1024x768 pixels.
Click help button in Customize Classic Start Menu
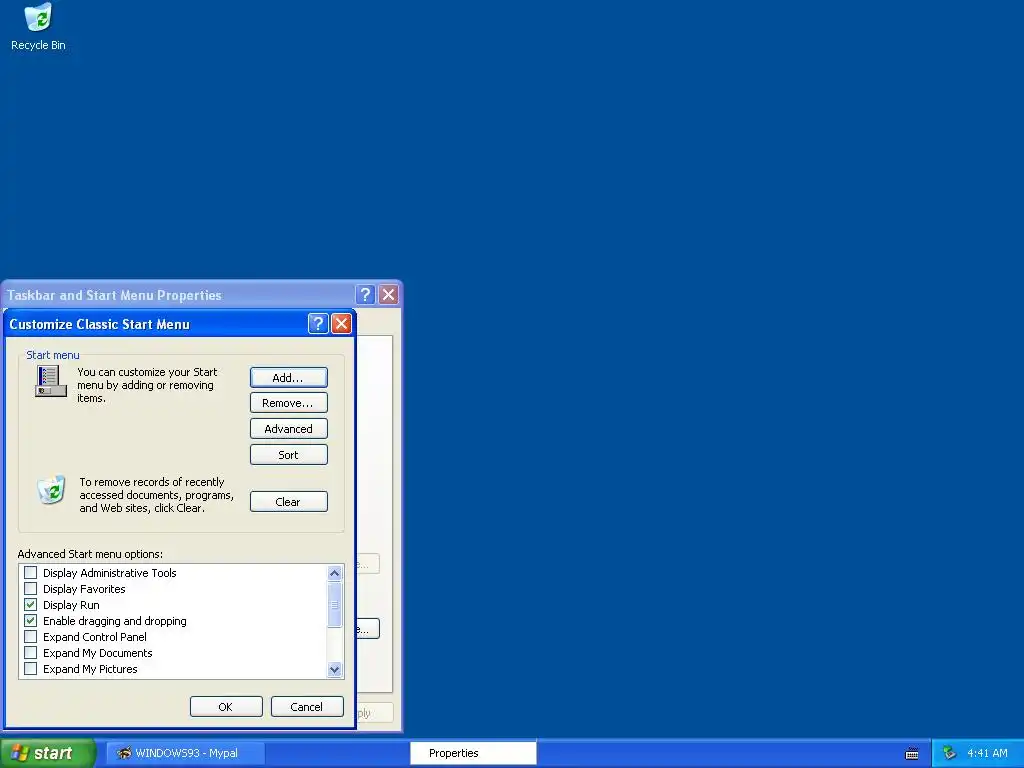(x=318, y=323)
